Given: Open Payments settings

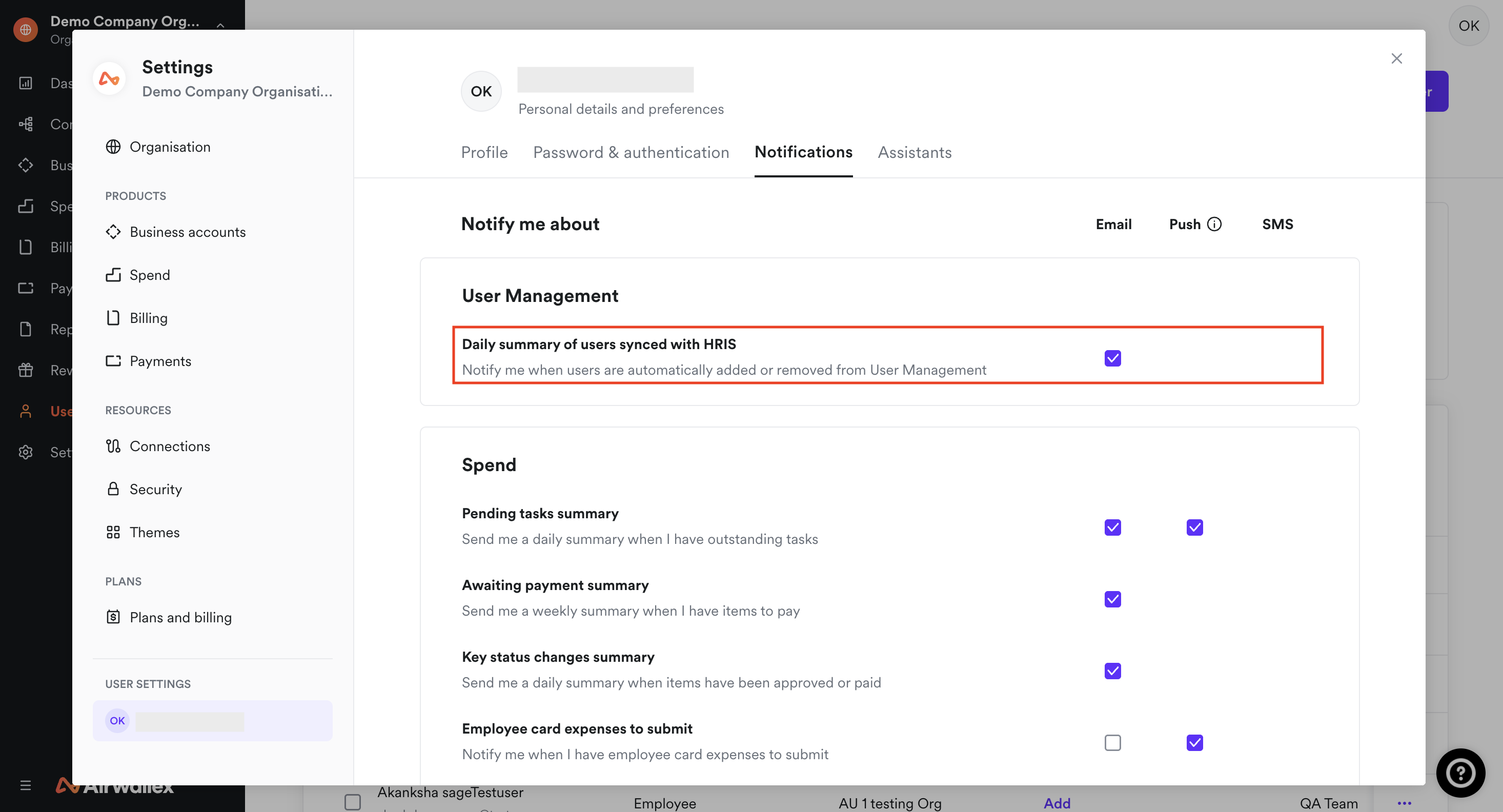Looking at the screenshot, I should tap(212, 361).
